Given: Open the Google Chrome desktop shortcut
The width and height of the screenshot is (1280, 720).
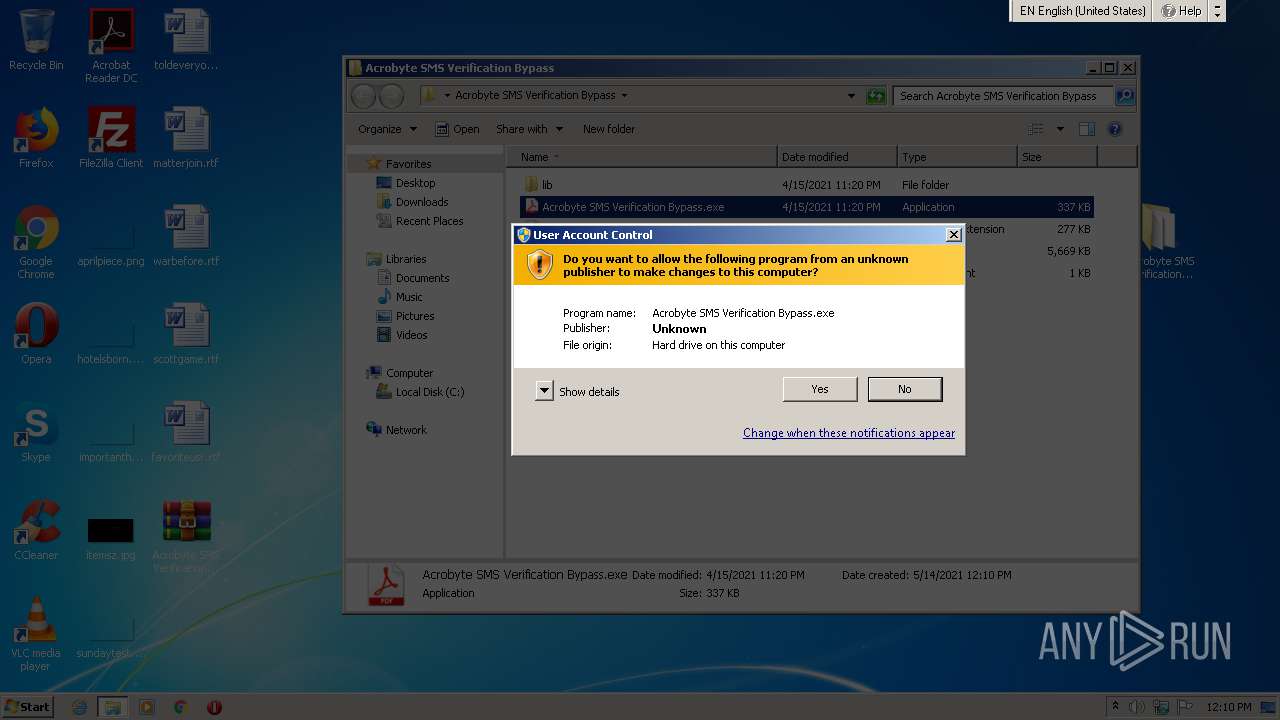Looking at the screenshot, I should tap(36, 242).
